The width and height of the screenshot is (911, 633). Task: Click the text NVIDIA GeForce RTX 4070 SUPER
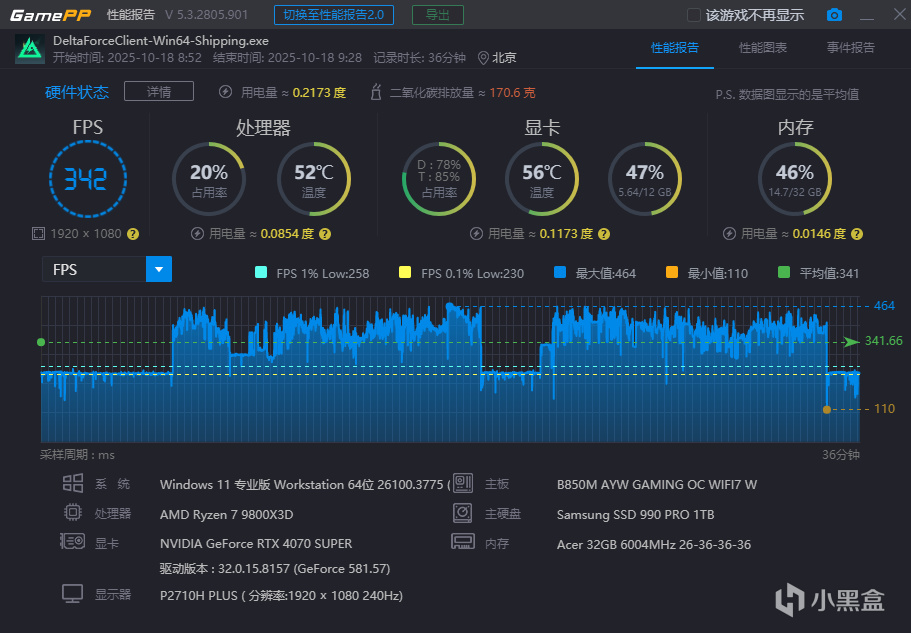click(256, 544)
